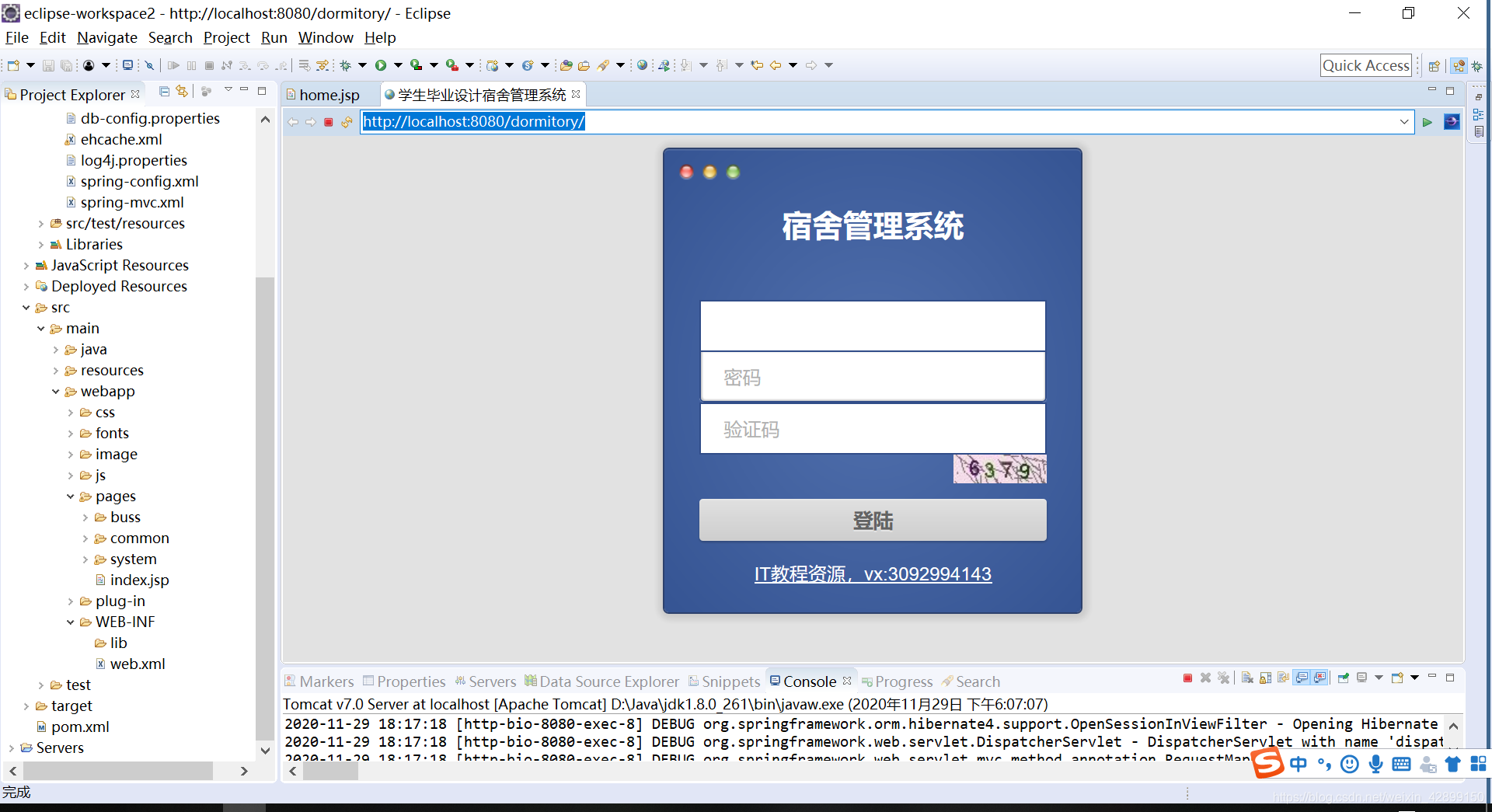Click the Sogou microphone voice input icon
This screenshot has width=1492, height=812.
pyautogui.click(x=1375, y=764)
